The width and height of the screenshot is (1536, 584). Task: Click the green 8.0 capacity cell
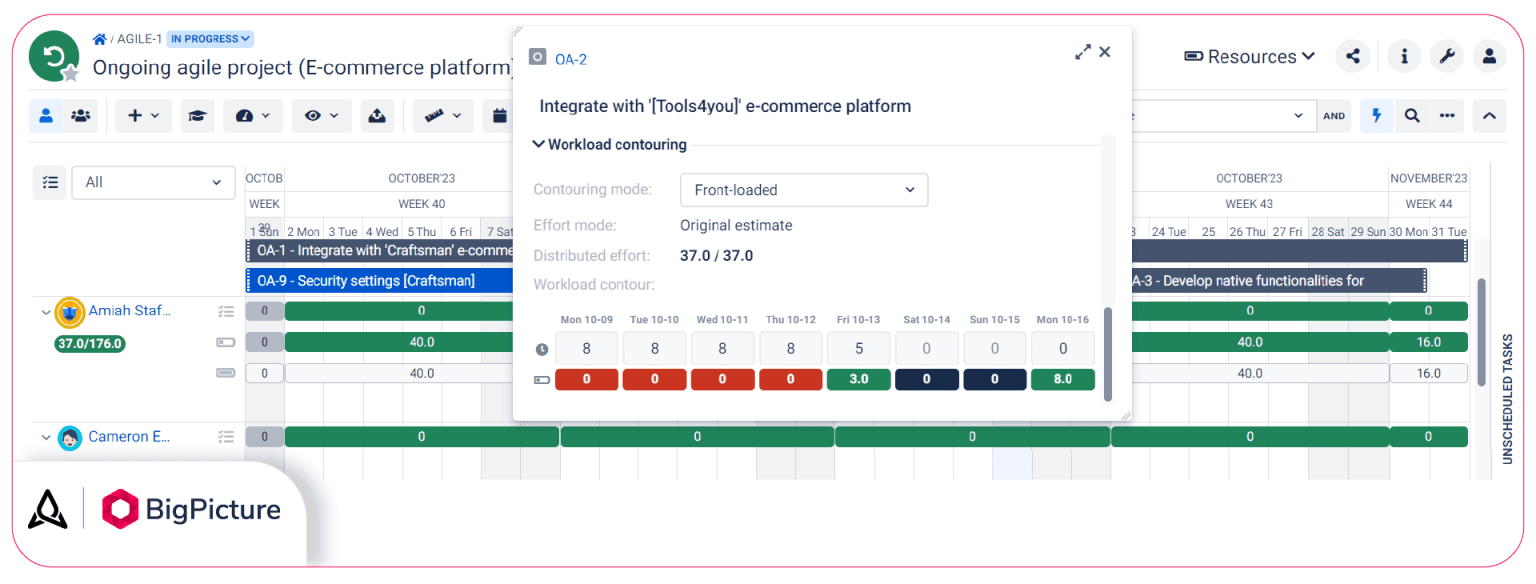[x=1062, y=380]
